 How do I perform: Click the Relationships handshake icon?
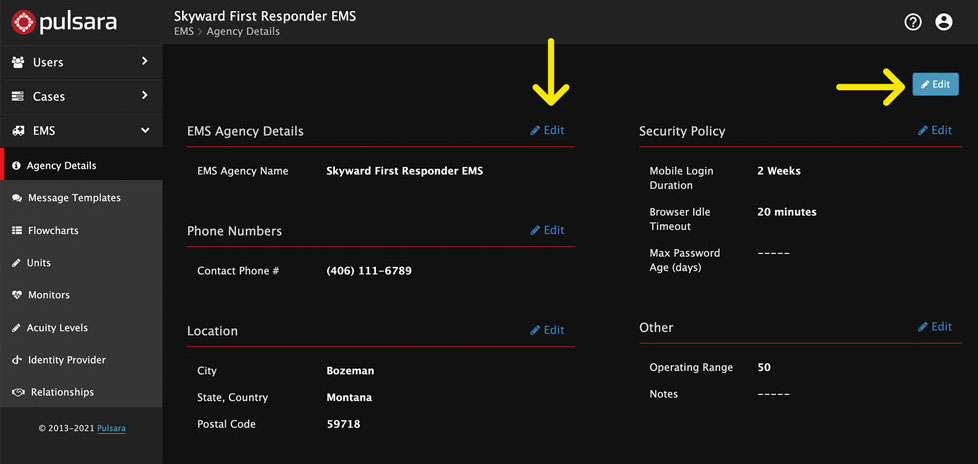point(18,393)
